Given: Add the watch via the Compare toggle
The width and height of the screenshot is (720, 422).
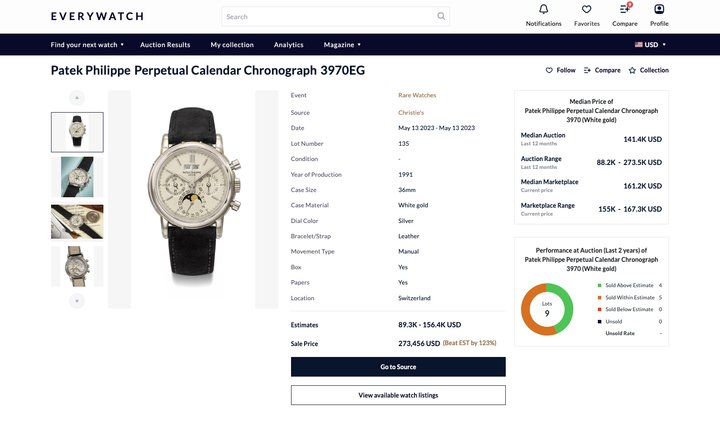Looking at the screenshot, I should (602, 70).
